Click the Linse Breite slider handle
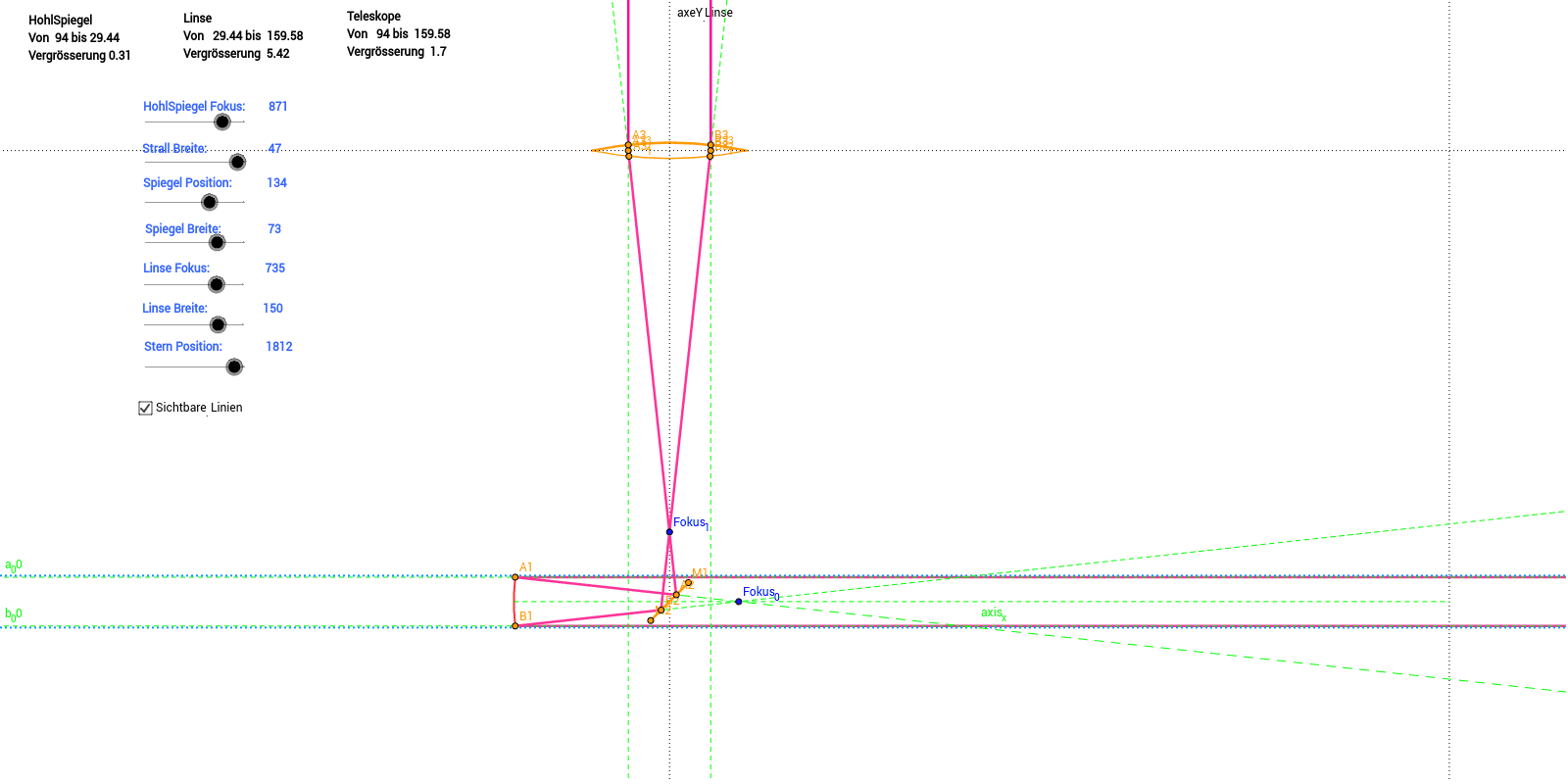 (219, 324)
